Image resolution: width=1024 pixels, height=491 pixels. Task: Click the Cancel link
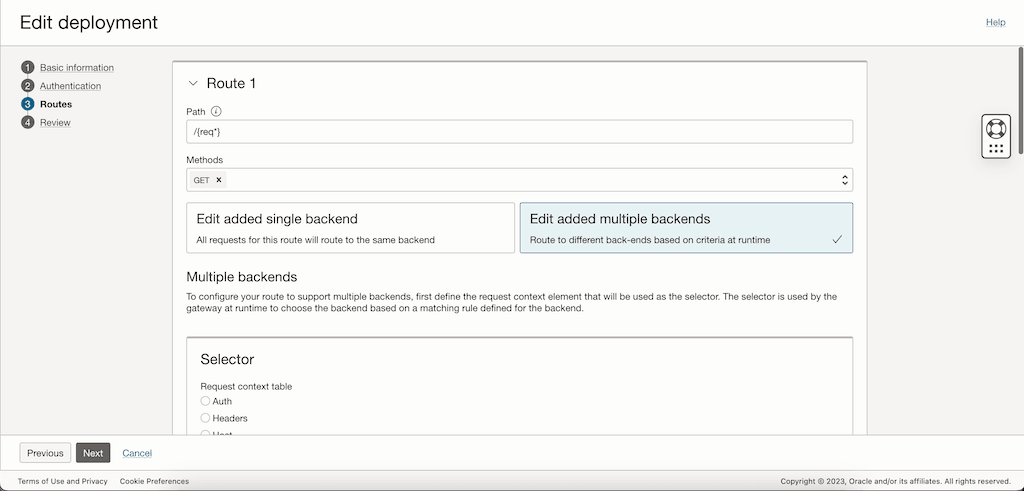(x=137, y=453)
